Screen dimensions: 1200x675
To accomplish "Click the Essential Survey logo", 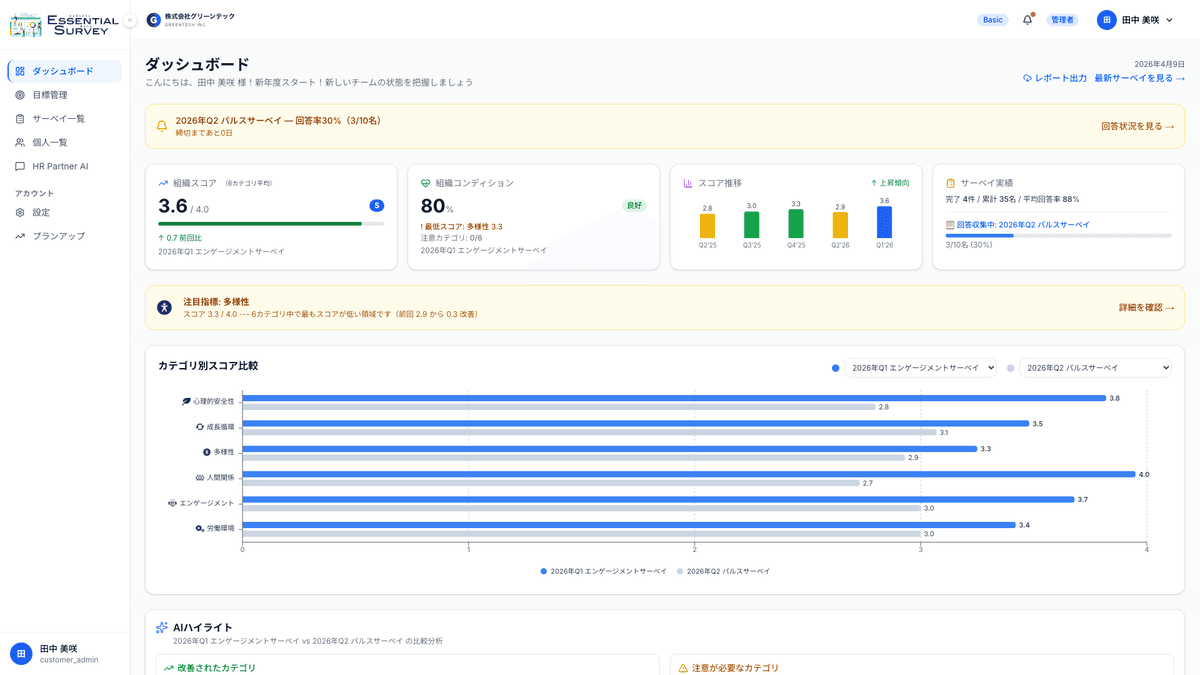I will click(64, 24).
